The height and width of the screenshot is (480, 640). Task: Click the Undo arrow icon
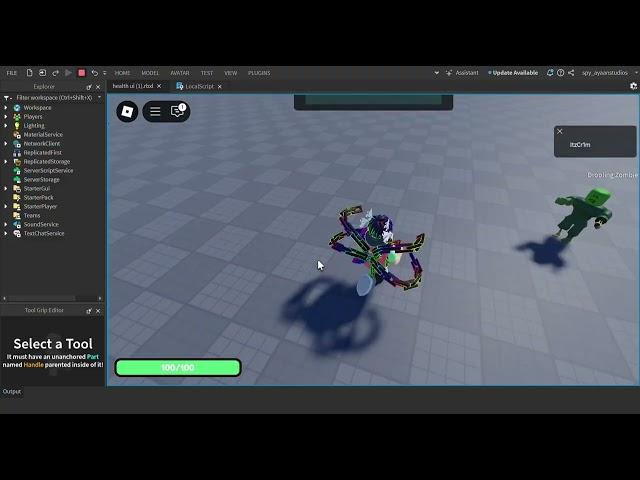pyautogui.click(x=95, y=73)
